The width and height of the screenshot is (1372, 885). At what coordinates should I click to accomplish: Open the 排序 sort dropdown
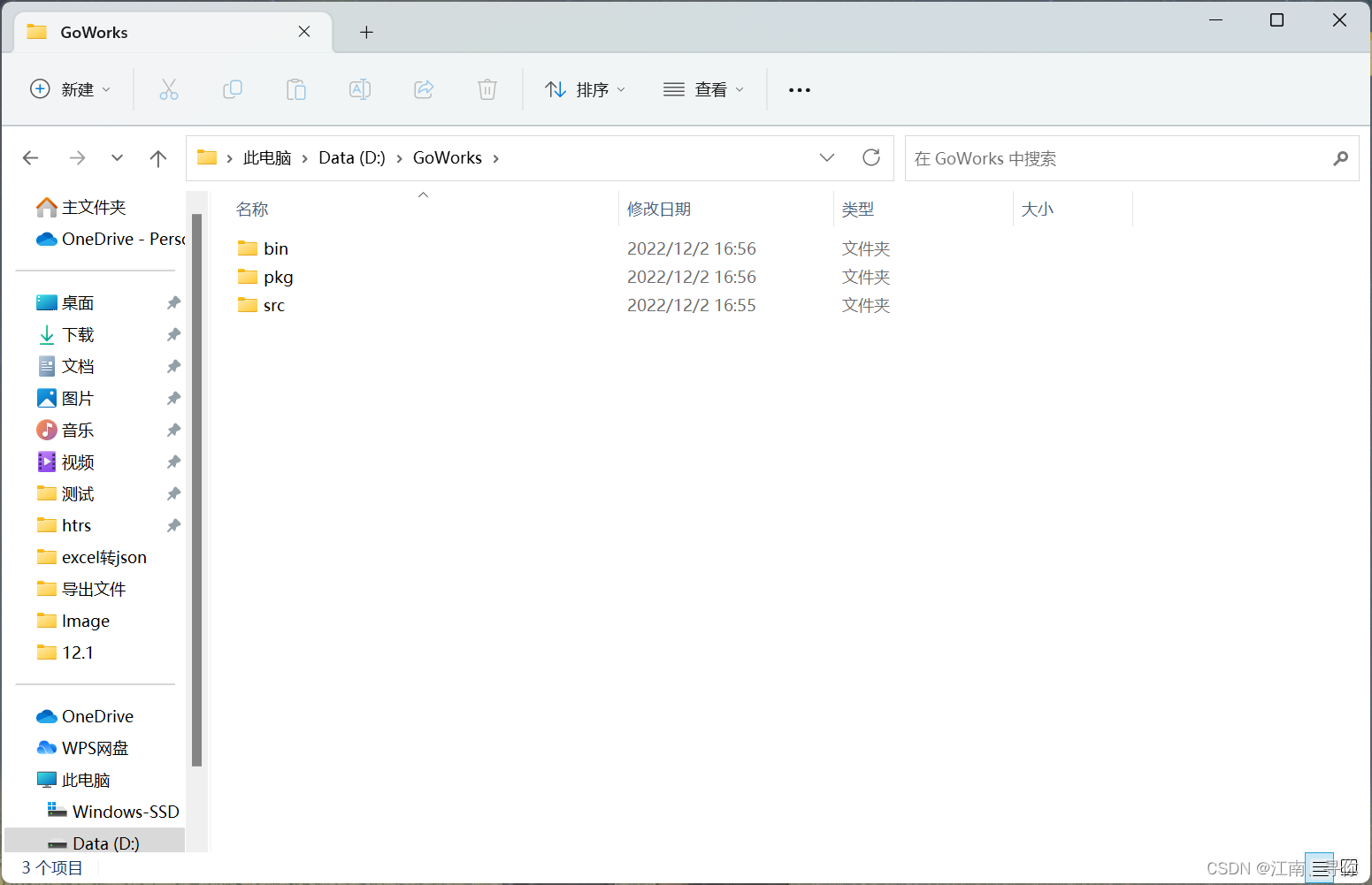click(x=586, y=89)
